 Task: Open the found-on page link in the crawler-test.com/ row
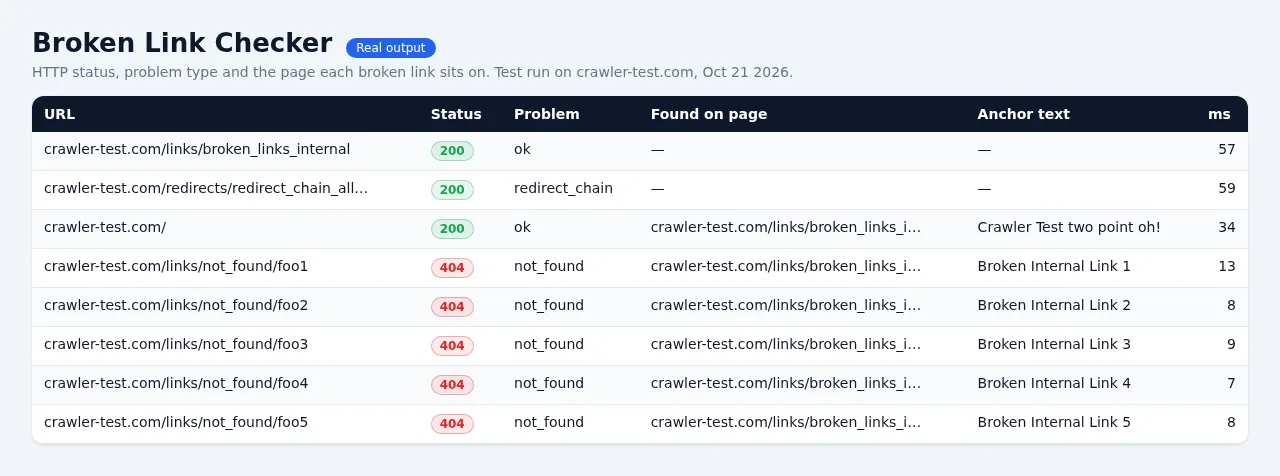point(786,227)
